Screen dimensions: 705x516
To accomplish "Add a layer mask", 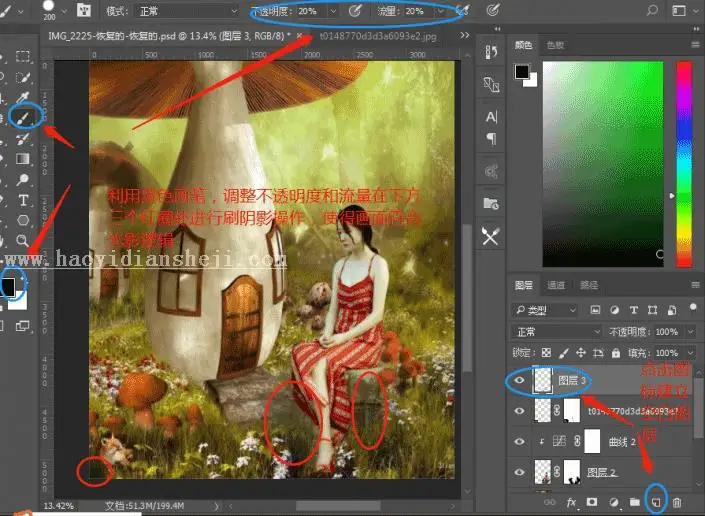I will coord(592,502).
